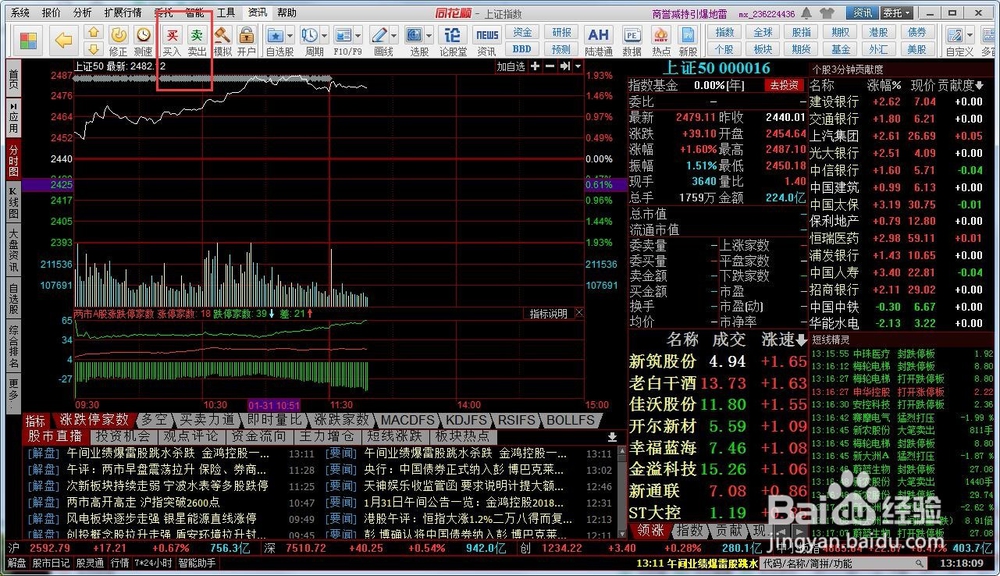The width and height of the screenshot is (1000, 576).
Task: Expand the 自选股 toolbar dropdown arrow
Action: 290,36
